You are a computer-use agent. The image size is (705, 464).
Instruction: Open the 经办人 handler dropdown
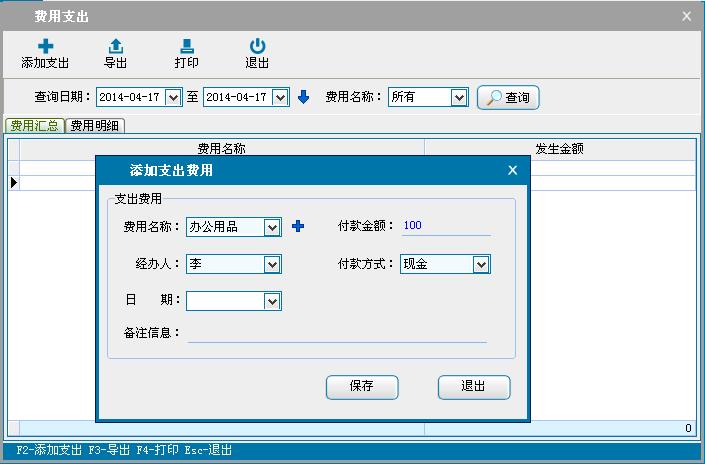pos(272,264)
